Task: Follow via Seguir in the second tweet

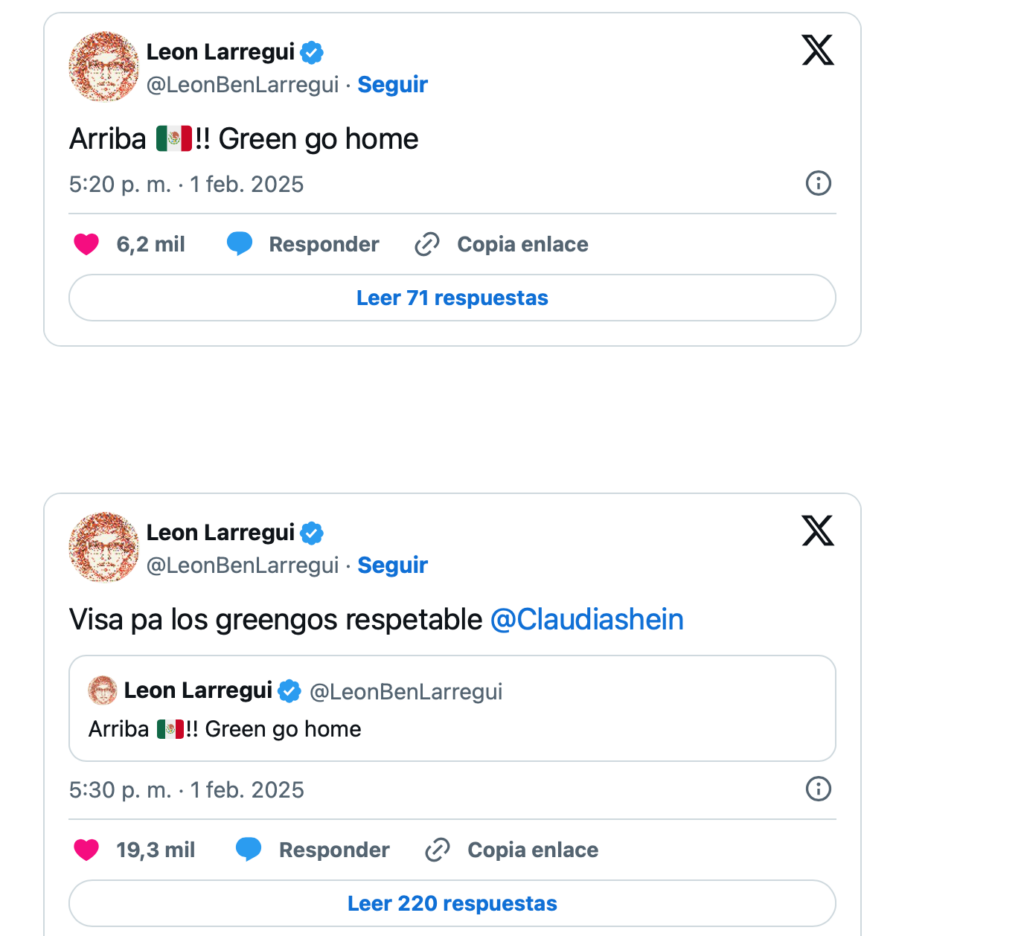Action: tap(392, 565)
